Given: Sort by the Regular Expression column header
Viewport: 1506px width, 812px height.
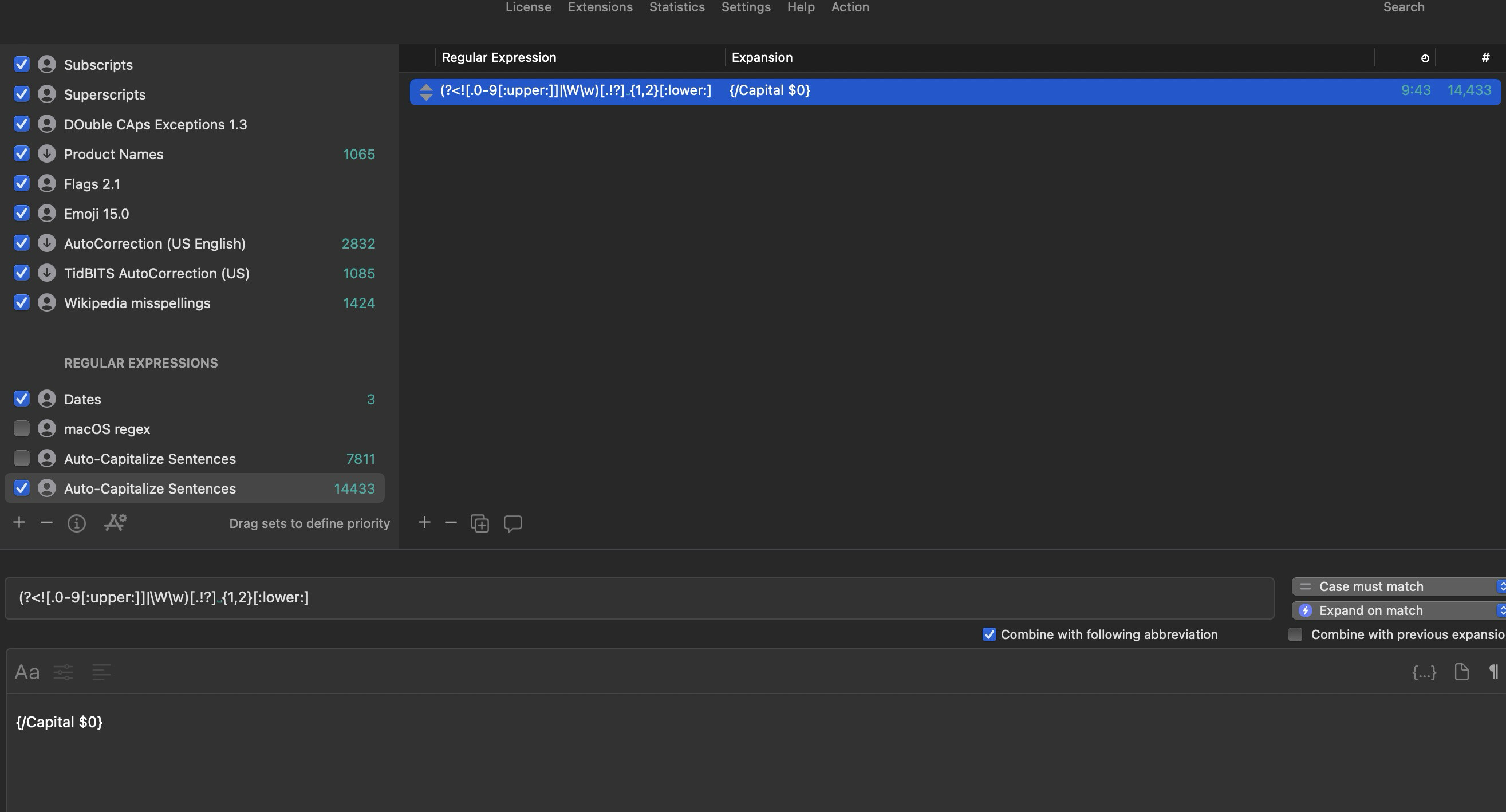Looking at the screenshot, I should coord(499,57).
